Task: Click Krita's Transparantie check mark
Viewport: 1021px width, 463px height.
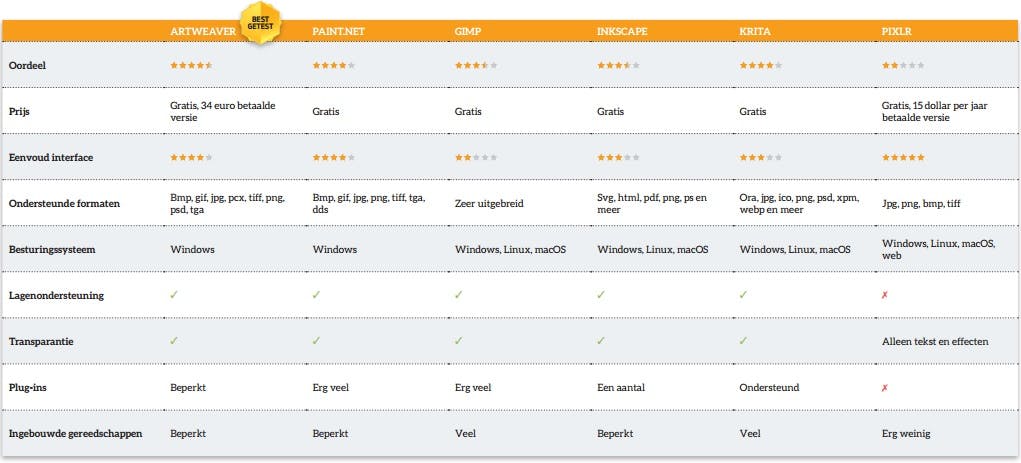Action: (743, 341)
